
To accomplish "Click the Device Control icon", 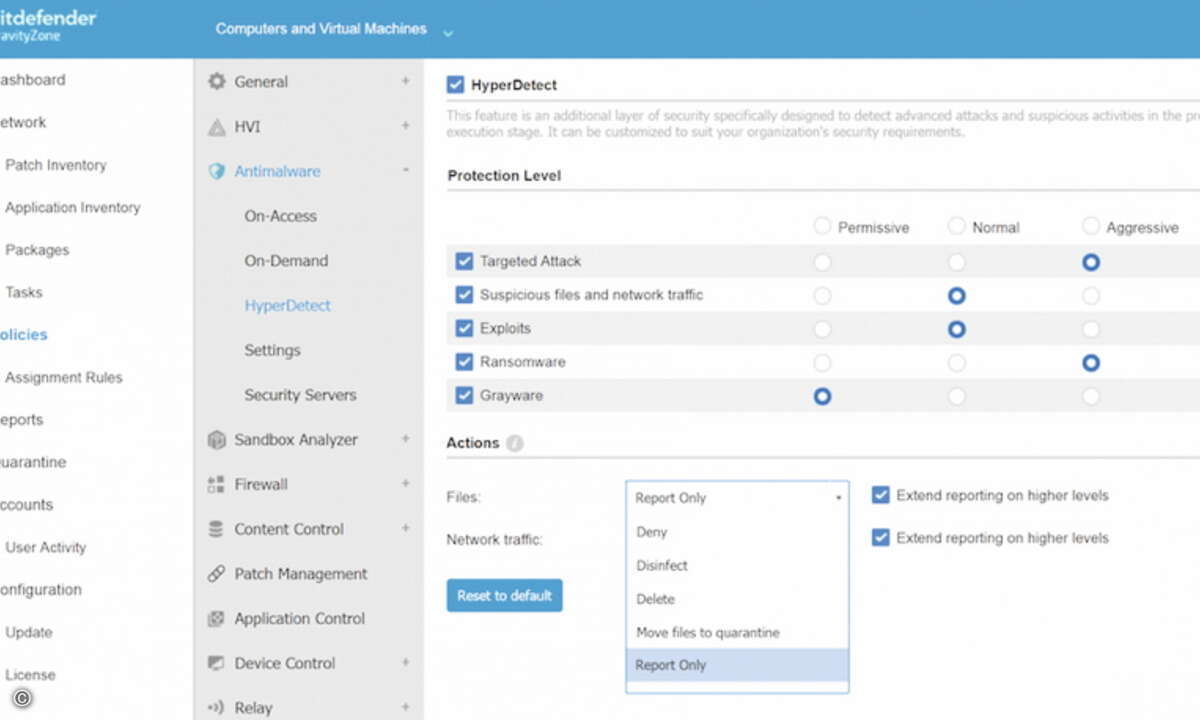I will 216,663.
